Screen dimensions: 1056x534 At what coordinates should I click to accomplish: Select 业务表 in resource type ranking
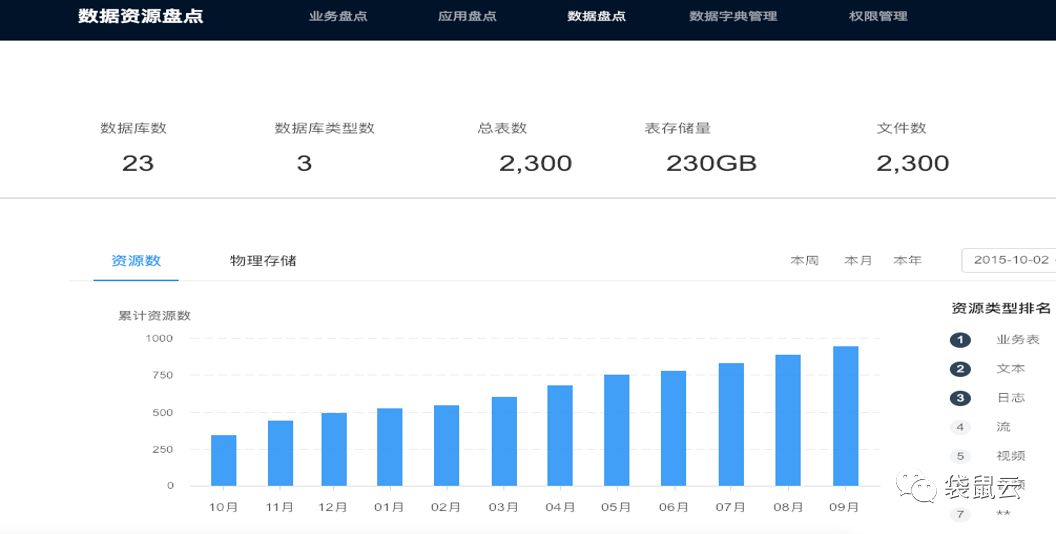(1018, 340)
